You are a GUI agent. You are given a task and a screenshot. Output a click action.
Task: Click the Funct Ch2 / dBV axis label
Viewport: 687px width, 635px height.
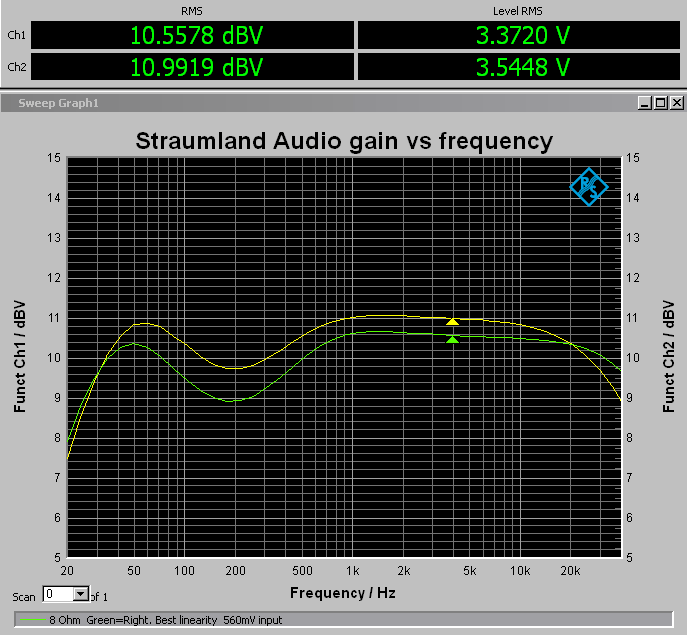click(668, 356)
